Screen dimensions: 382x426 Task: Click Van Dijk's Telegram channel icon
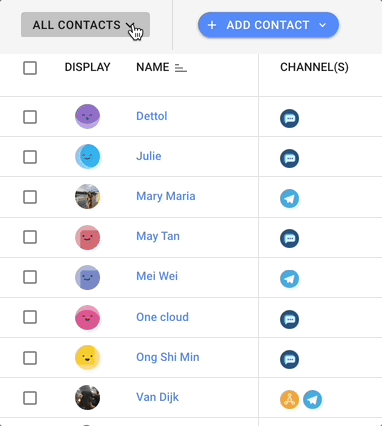pos(313,399)
